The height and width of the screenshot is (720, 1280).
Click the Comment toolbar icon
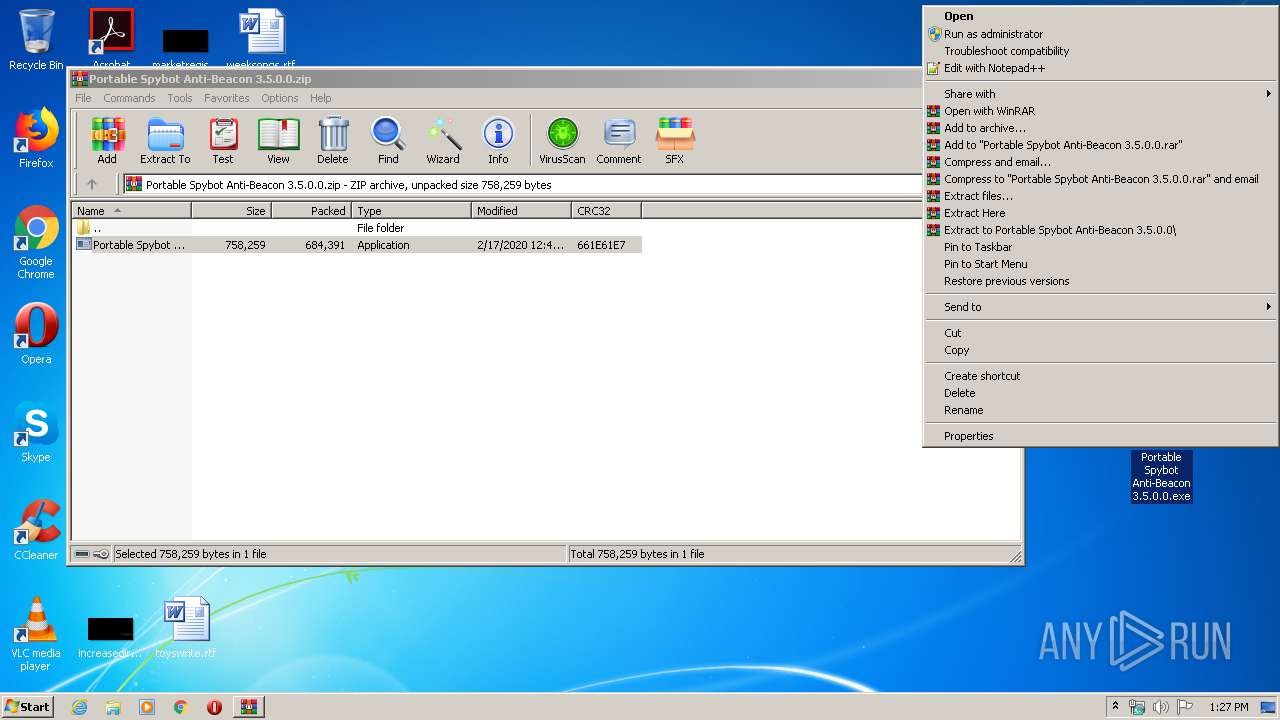coord(619,141)
